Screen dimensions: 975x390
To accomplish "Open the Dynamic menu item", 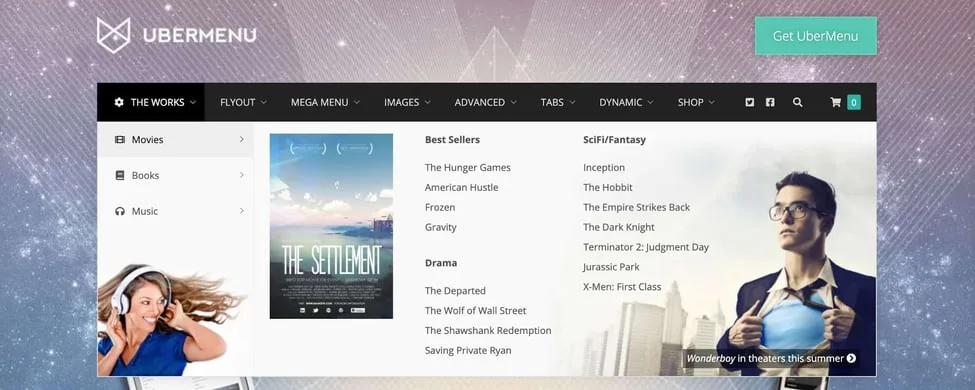I will [626, 103].
